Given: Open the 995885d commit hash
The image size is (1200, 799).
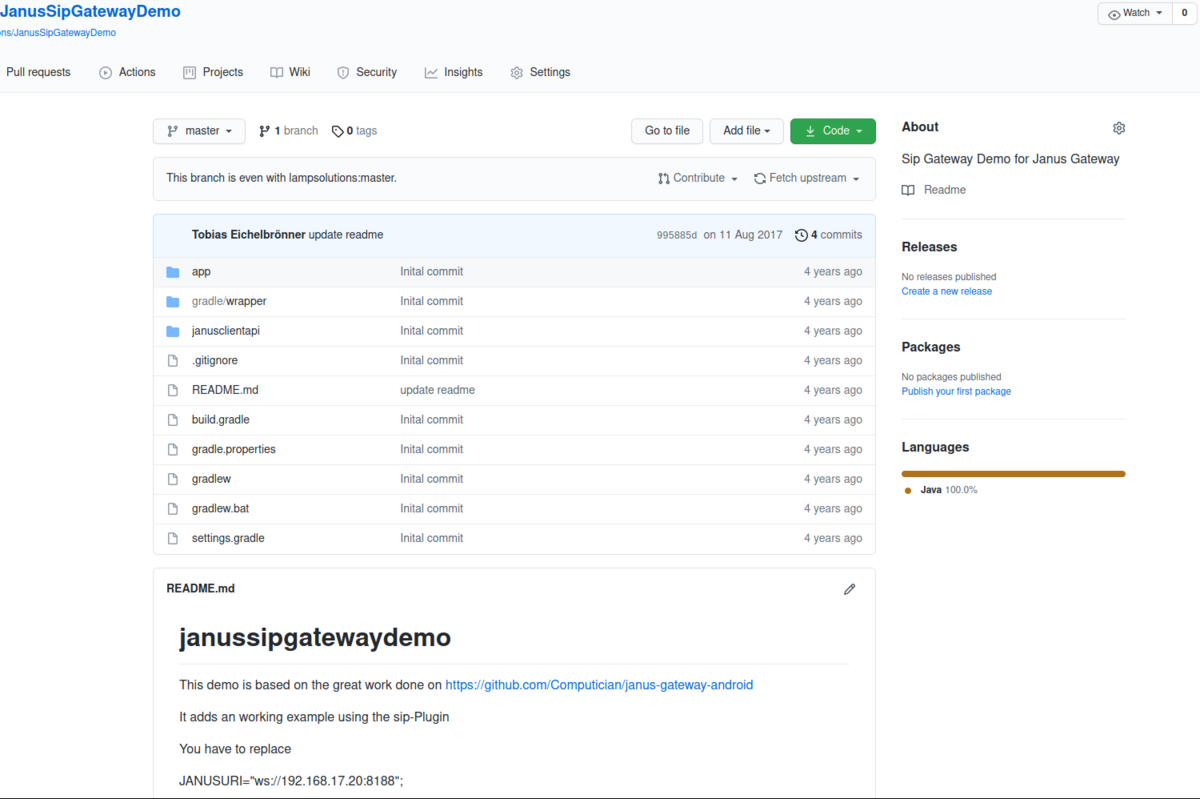Looking at the screenshot, I should [x=676, y=235].
